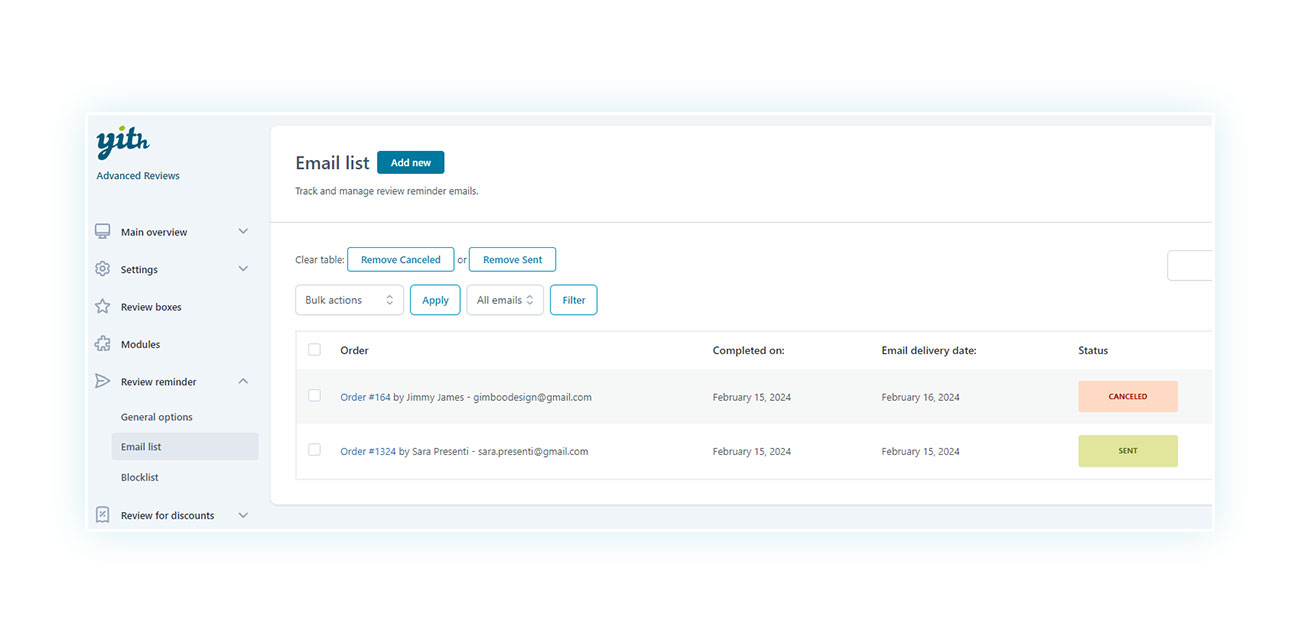Check the box for Order #164 row
This screenshot has height=639, width=1300.
pyautogui.click(x=314, y=396)
